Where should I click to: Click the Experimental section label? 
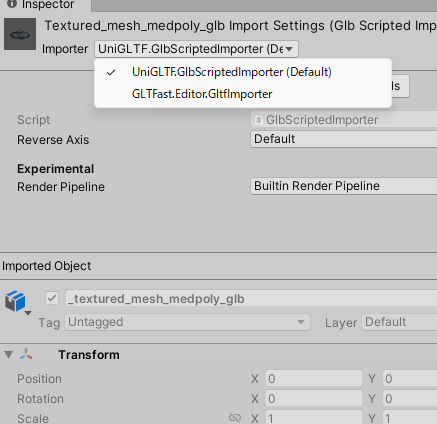pyautogui.click(x=56, y=169)
